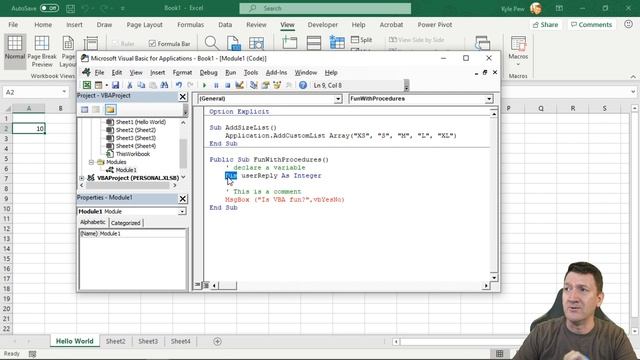The image size is (640, 360).
Task: Open the VBA Add-Ins menu
Action: pos(276,72)
